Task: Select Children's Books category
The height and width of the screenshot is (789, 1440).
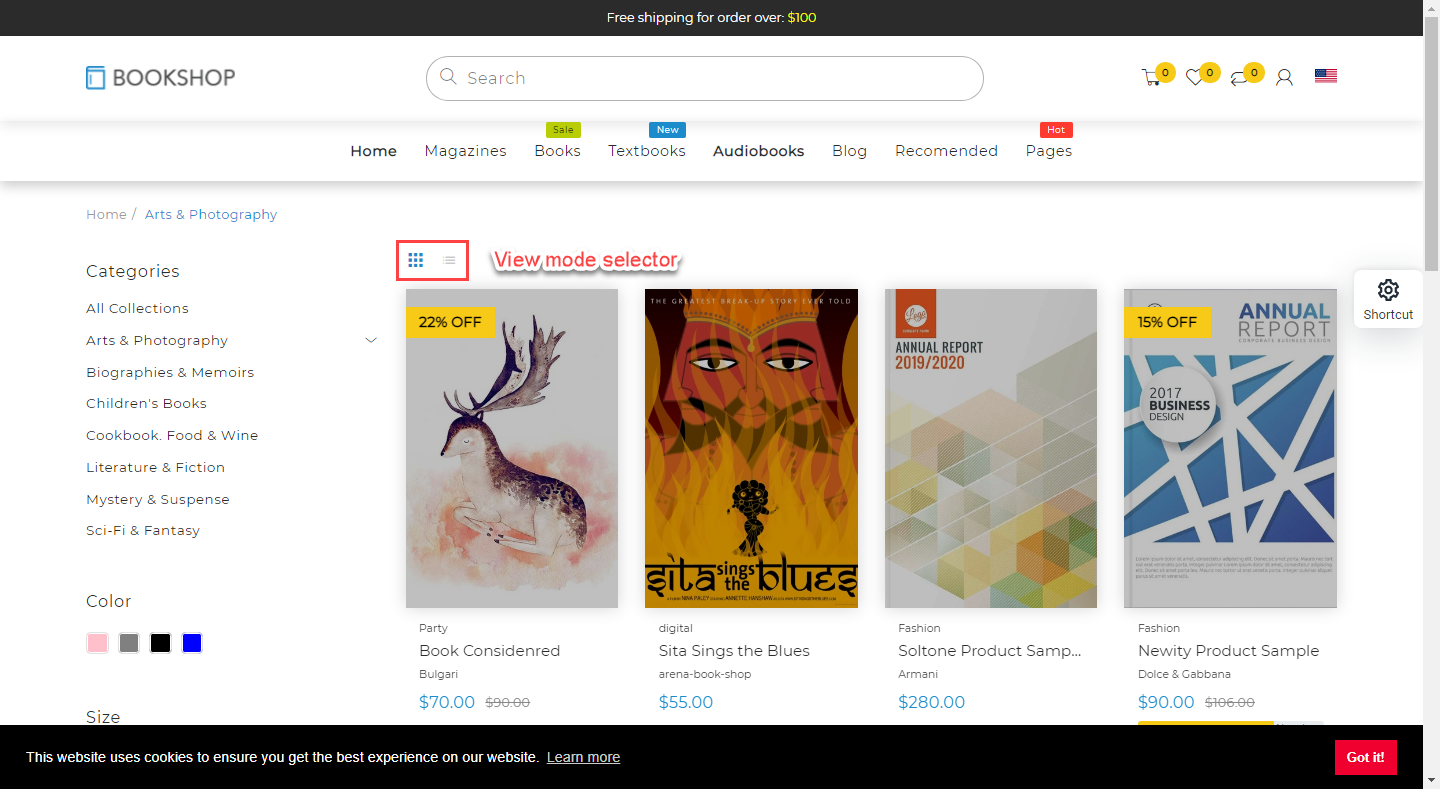Action: [x=146, y=403]
